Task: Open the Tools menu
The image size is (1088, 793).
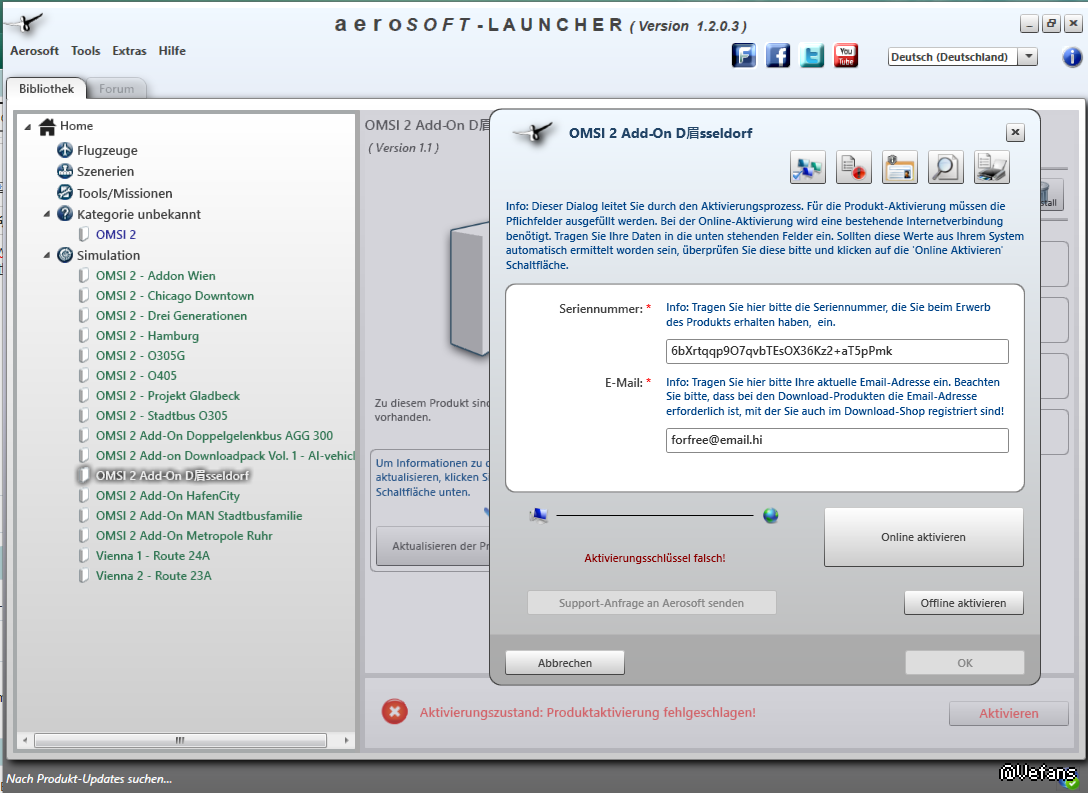Action: pyautogui.click(x=85, y=51)
